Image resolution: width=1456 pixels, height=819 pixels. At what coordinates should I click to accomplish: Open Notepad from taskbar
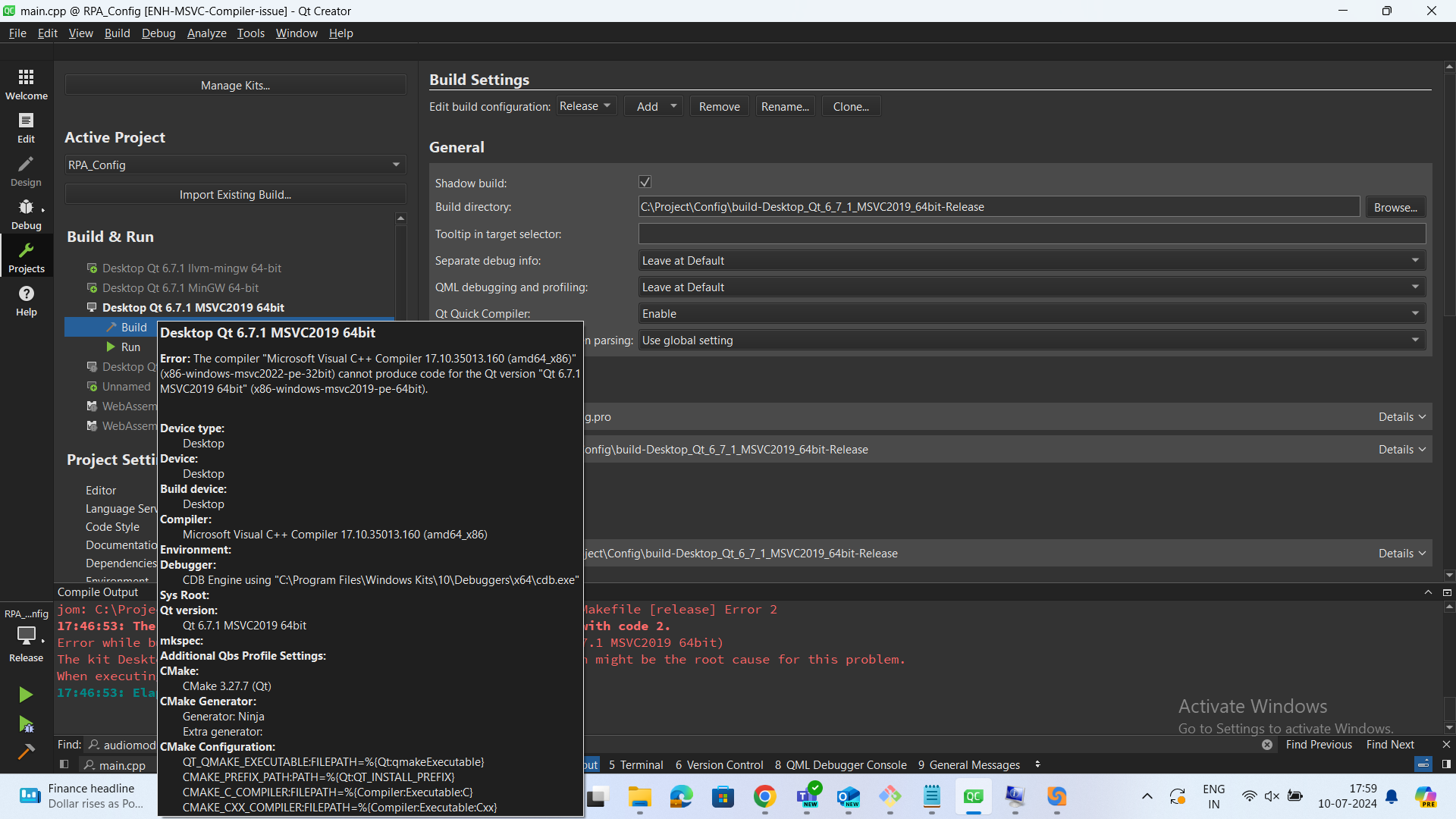[931, 796]
